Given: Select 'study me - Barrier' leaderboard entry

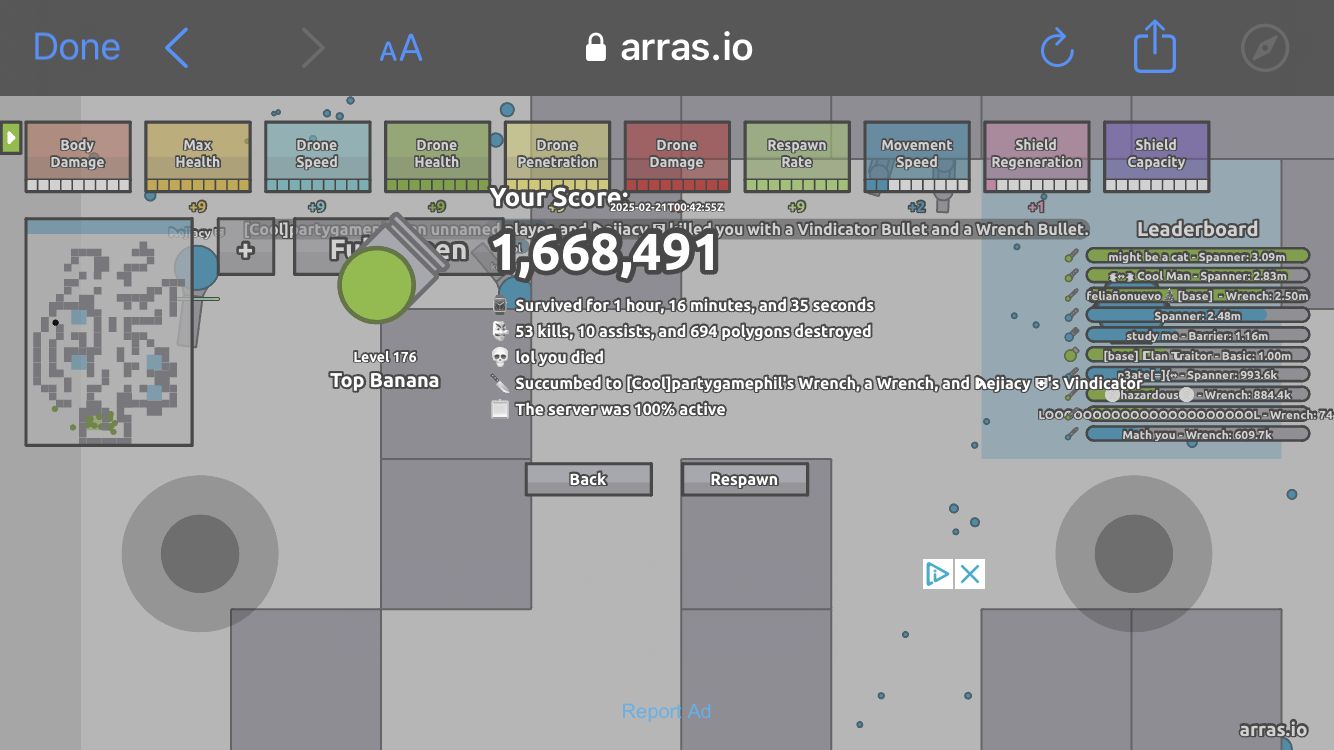Looking at the screenshot, I should coord(1197,335).
